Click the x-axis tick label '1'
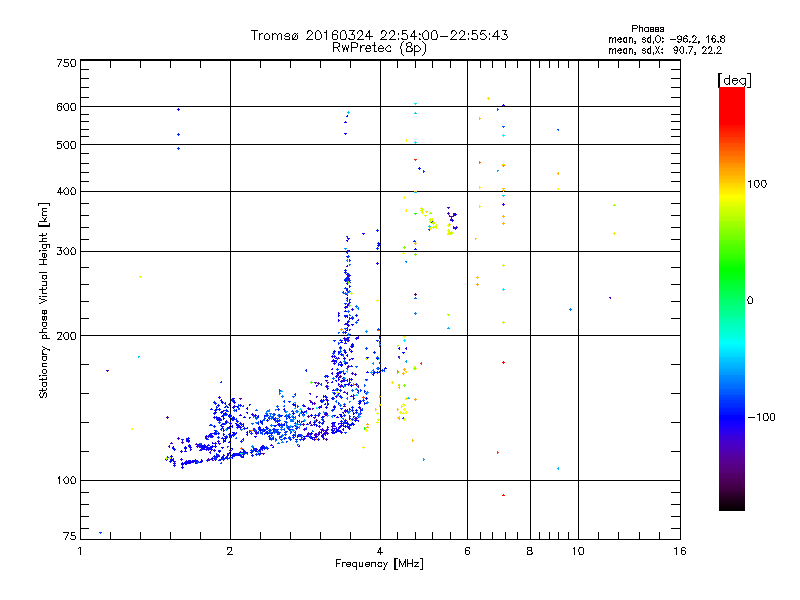This screenshot has width=800, height=600. point(80,551)
